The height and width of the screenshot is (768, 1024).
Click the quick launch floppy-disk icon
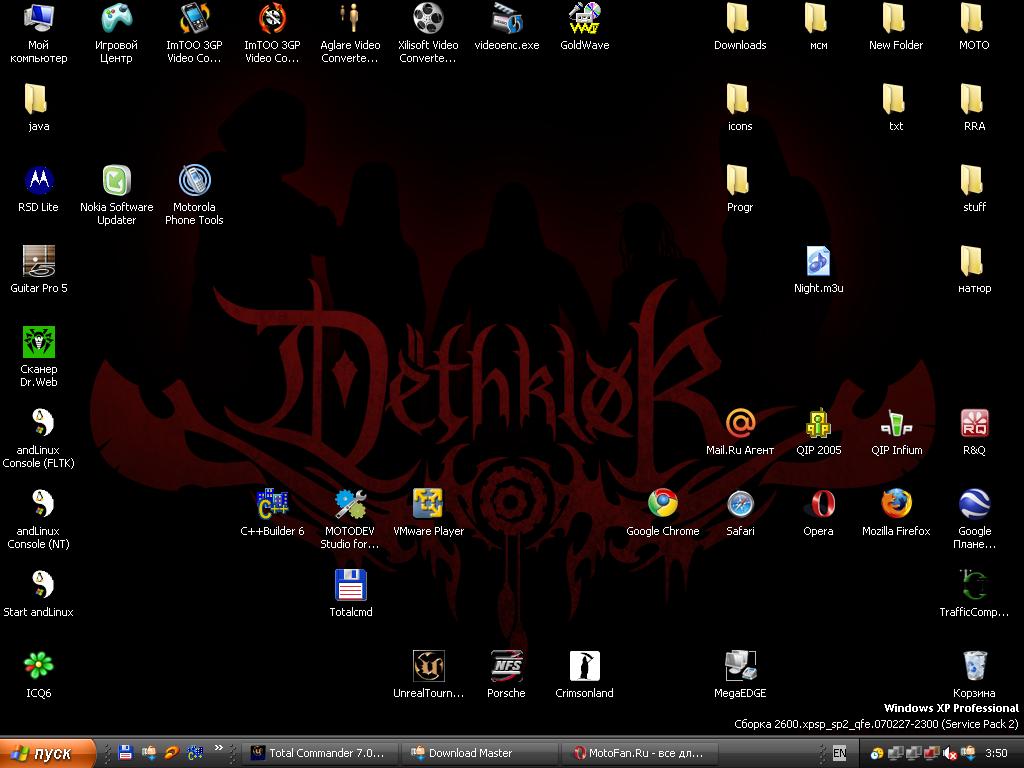click(x=125, y=753)
